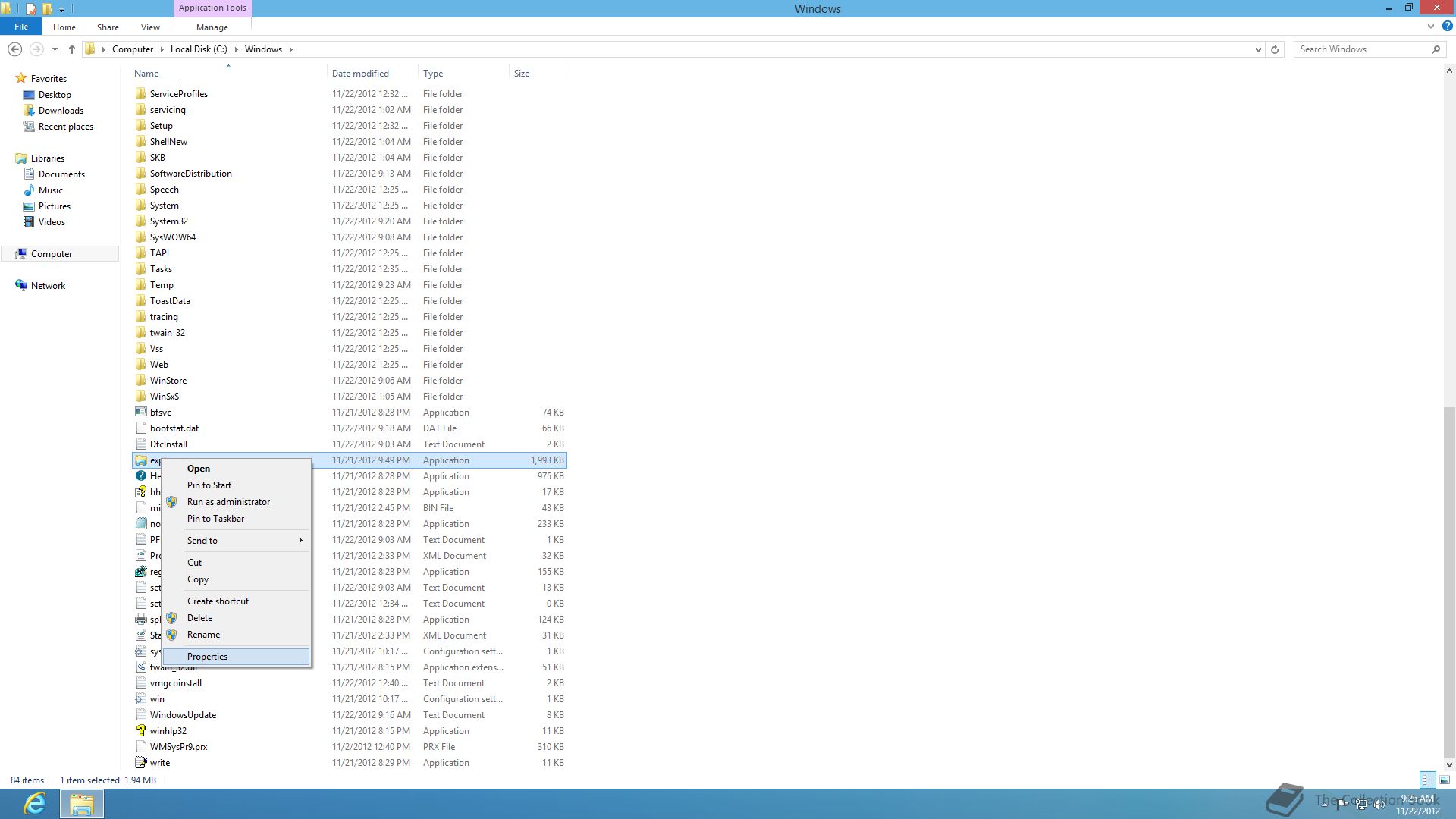Click the Back navigation arrow

(x=14, y=49)
